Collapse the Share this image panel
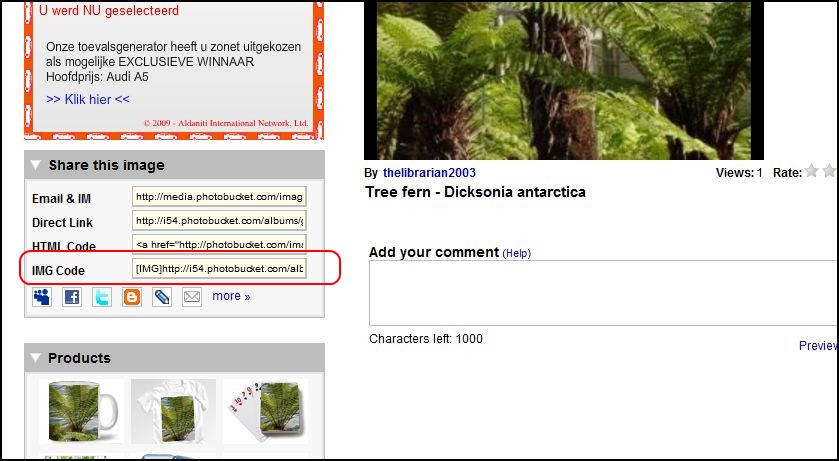Image resolution: width=839 pixels, height=461 pixels. (36, 165)
